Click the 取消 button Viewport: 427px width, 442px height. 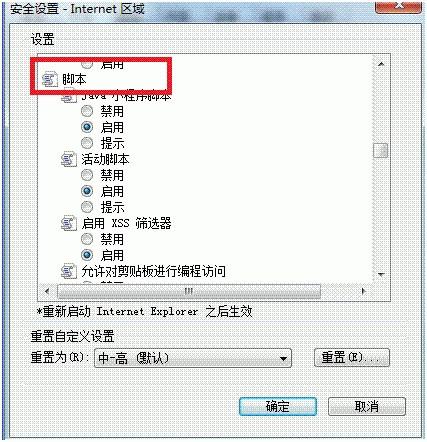click(x=367, y=406)
